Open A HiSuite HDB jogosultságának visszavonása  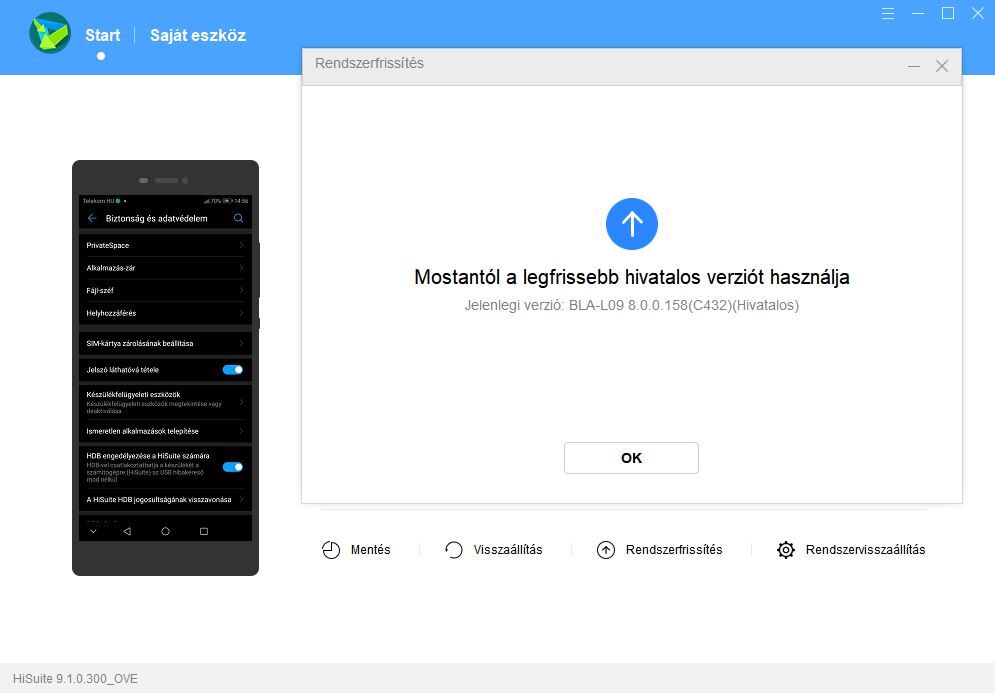(165, 499)
